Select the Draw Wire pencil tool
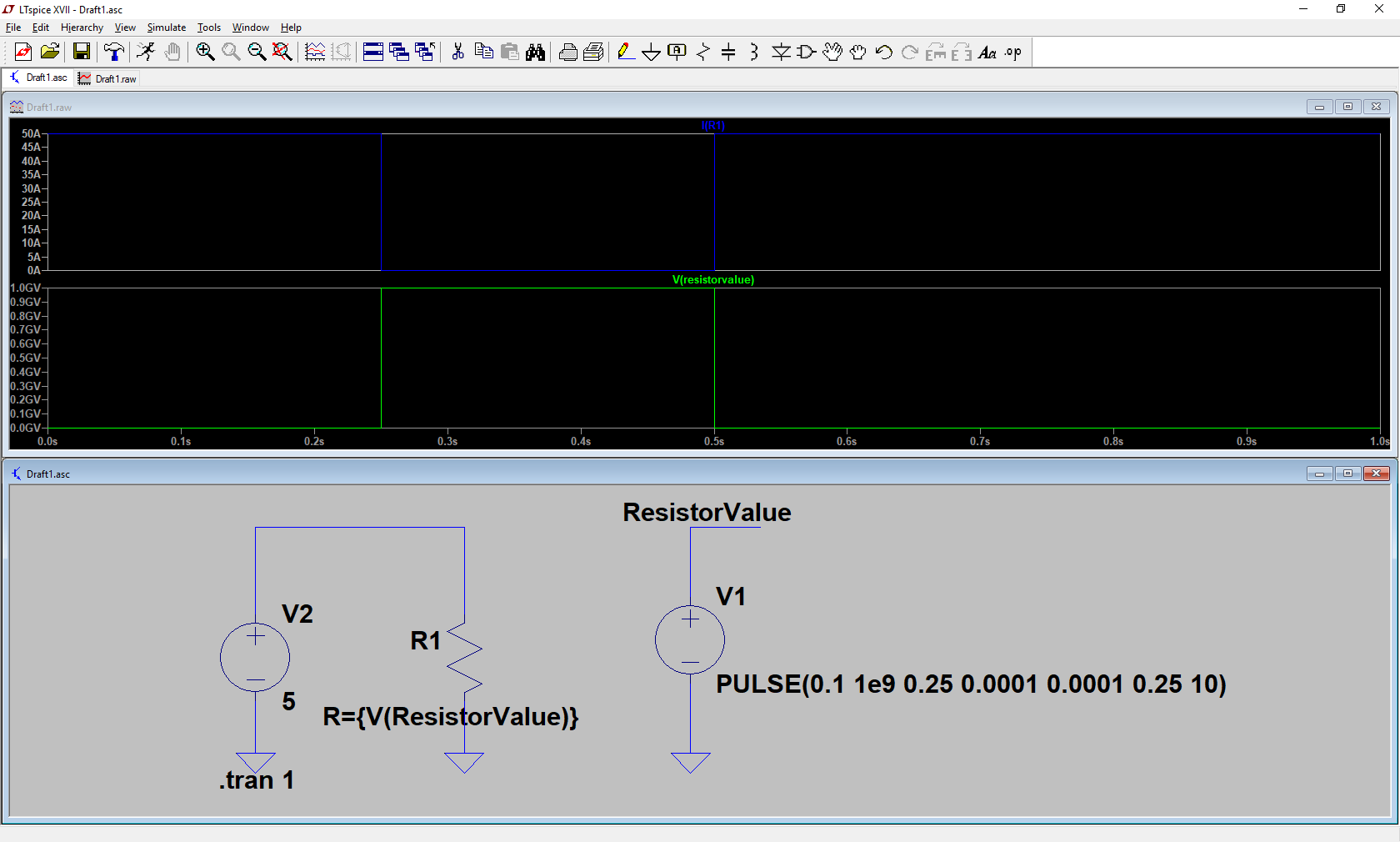Viewport: 1400px width, 842px height. [x=626, y=52]
